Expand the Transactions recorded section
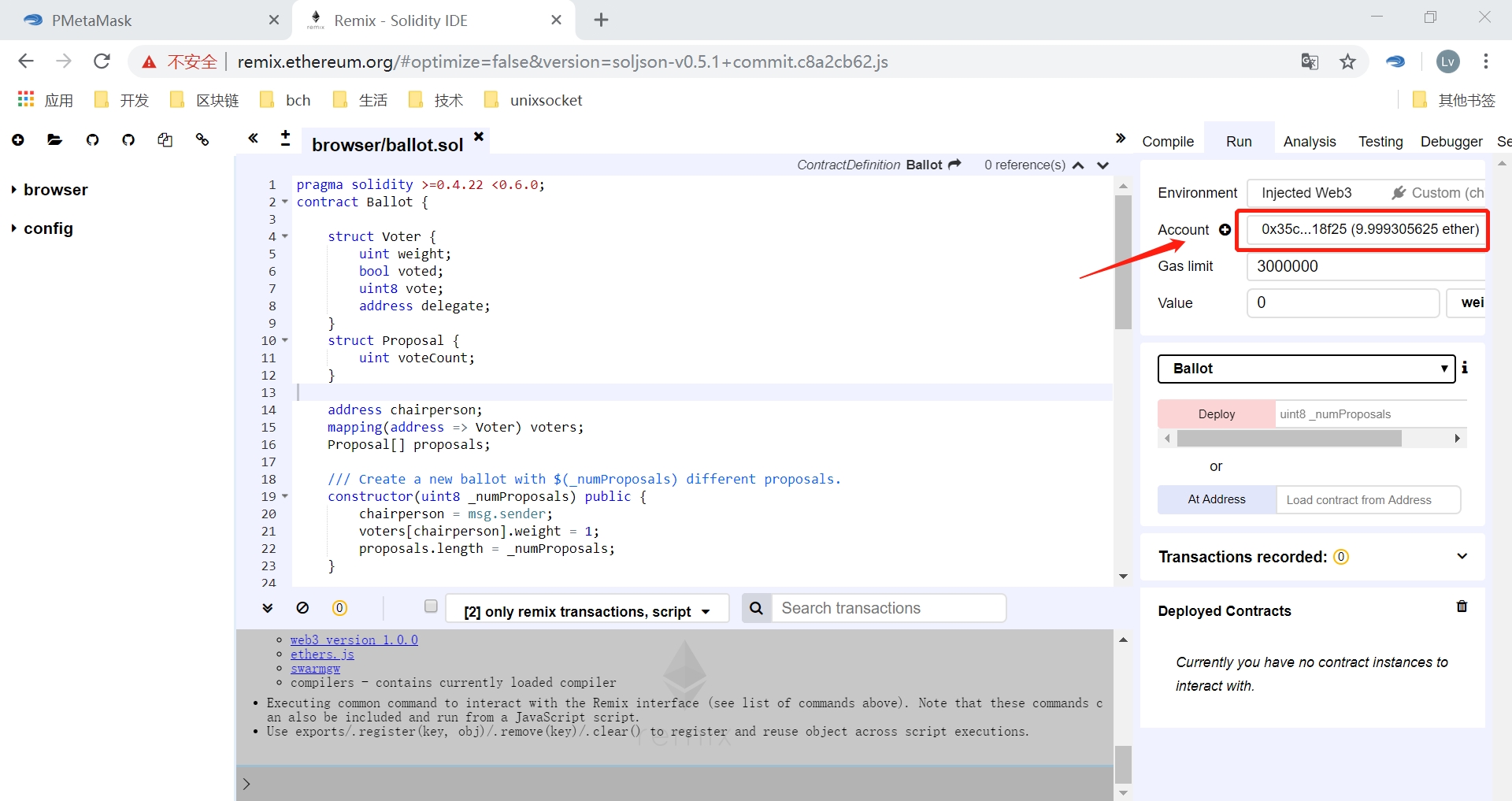Image resolution: width=1512 pixels, height=801 pixels. click(x=1462, y=556)
